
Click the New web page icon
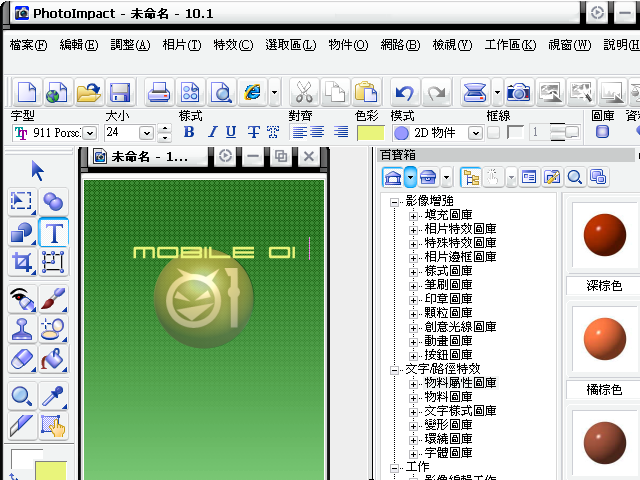[57, 92]
